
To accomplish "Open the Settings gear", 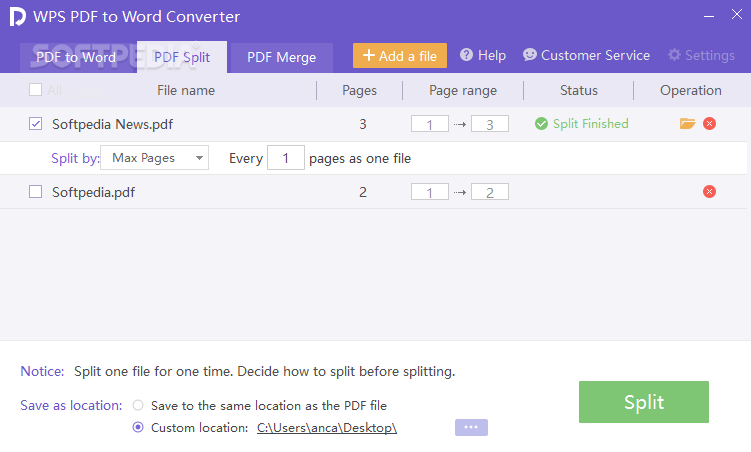I will 701,55.
